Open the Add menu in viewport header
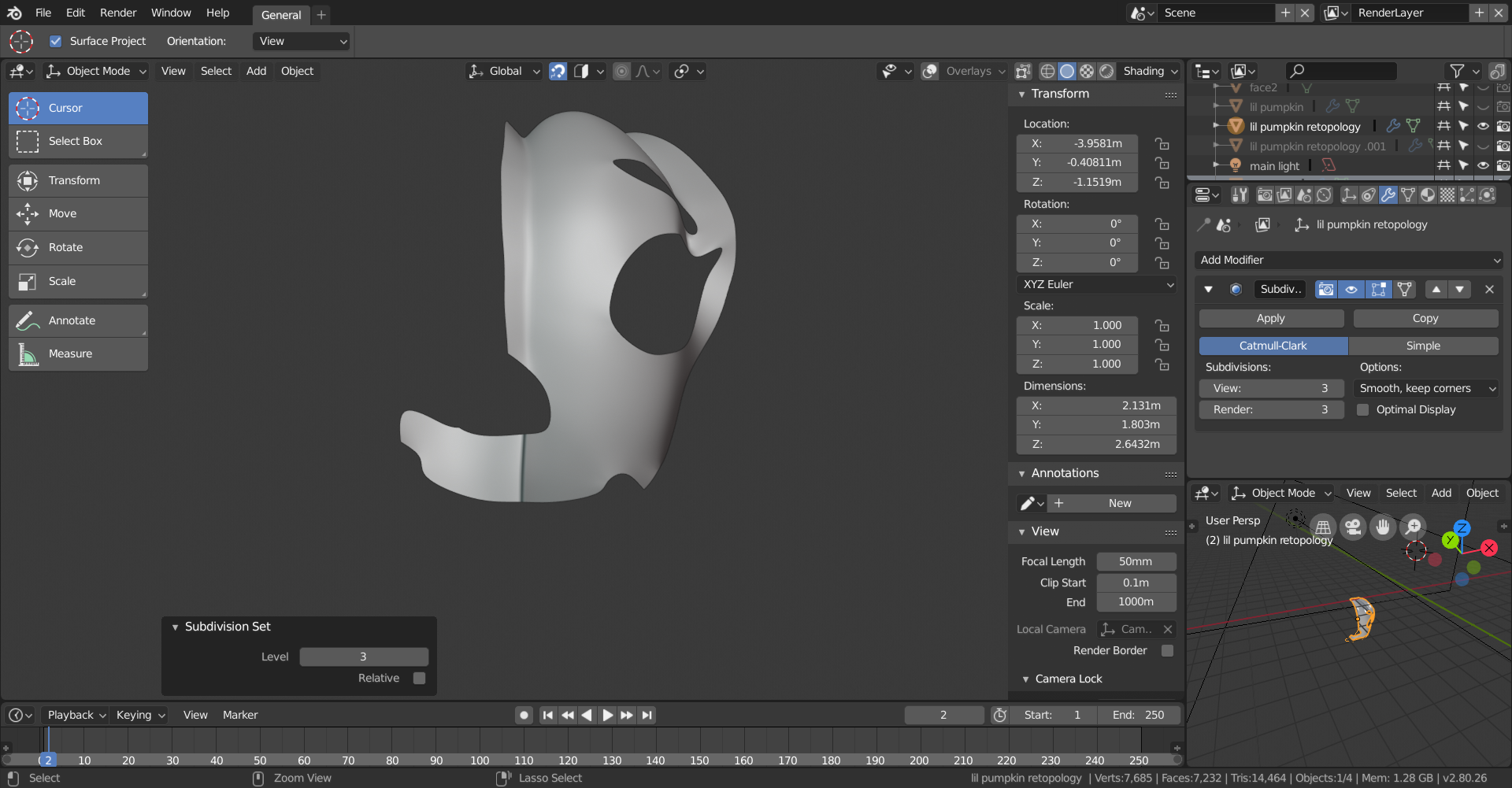1512x788 pixels. tap(256, 71)
